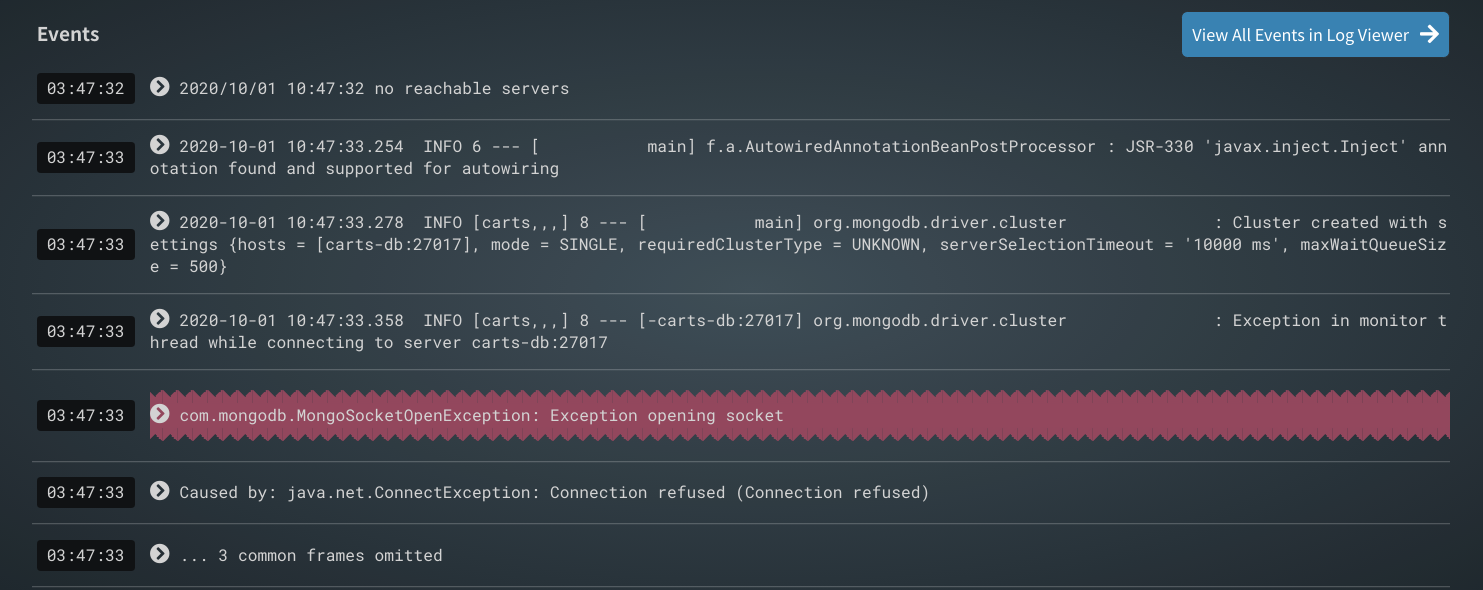This screenshot has width=1483, height=590.
Task: Click the '3 common frames omitted' text
Action: point(310,556)
